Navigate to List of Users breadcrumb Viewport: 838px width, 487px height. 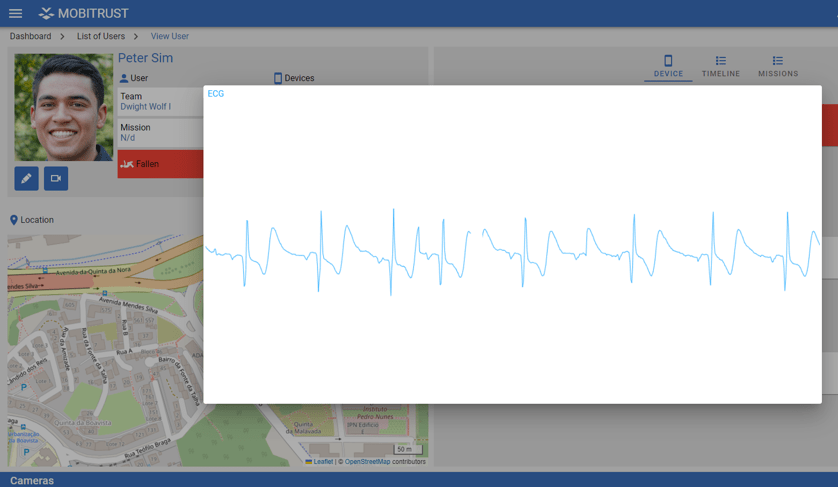[101, 36]
